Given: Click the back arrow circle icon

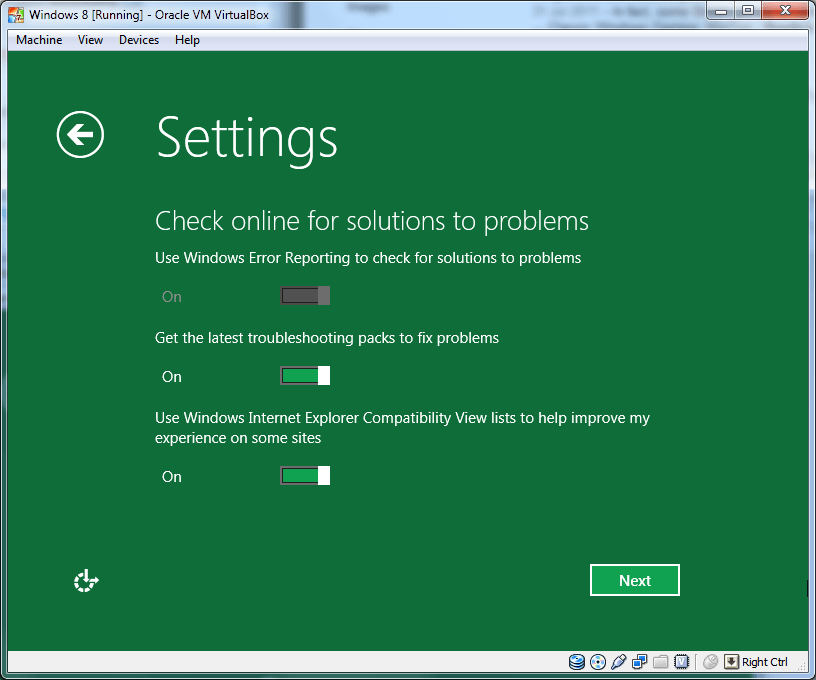Looking at the screenshot, I should click(80, 134).
